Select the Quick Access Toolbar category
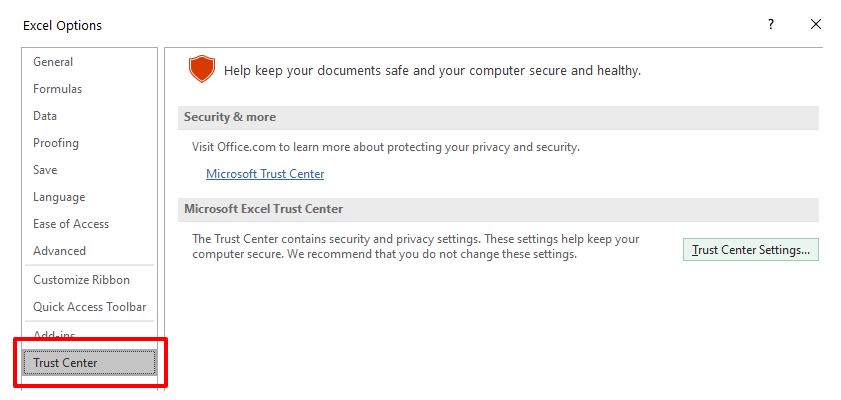The image size is (841, 400). (x=89, y=307)
